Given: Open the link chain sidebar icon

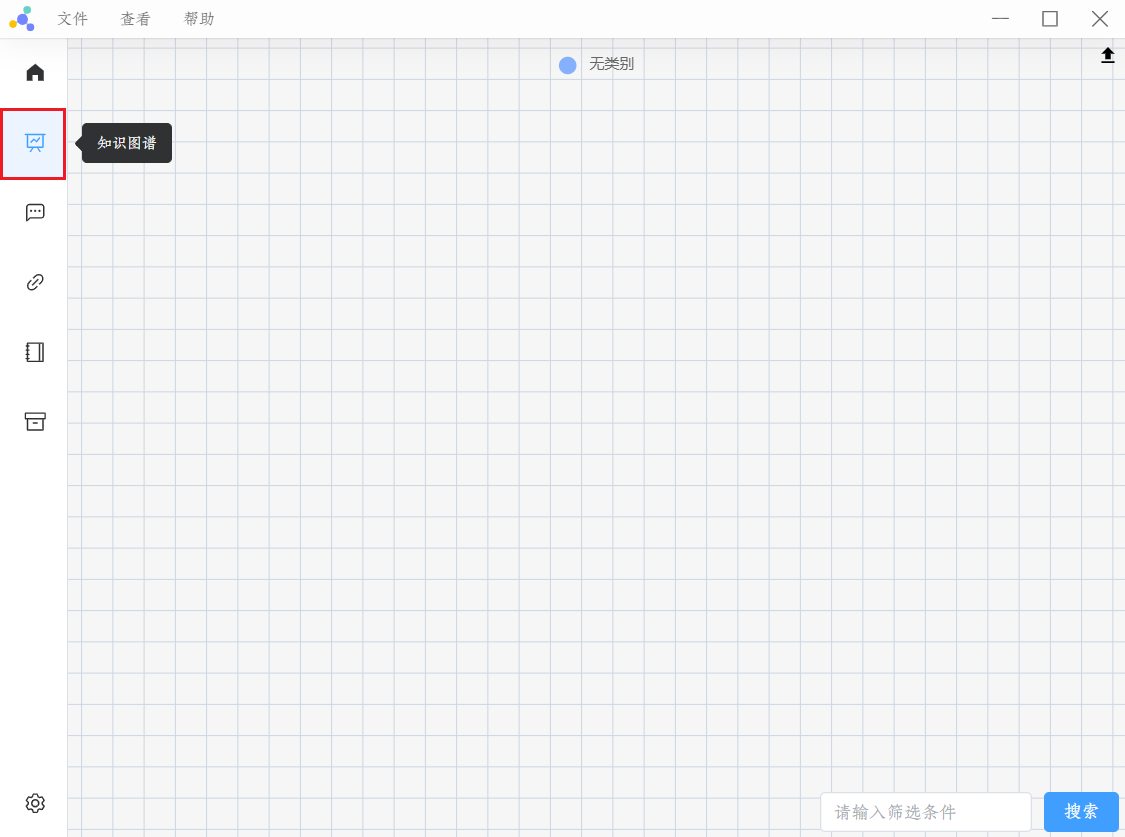Looking at the screenshot, I should coord(34,282).
